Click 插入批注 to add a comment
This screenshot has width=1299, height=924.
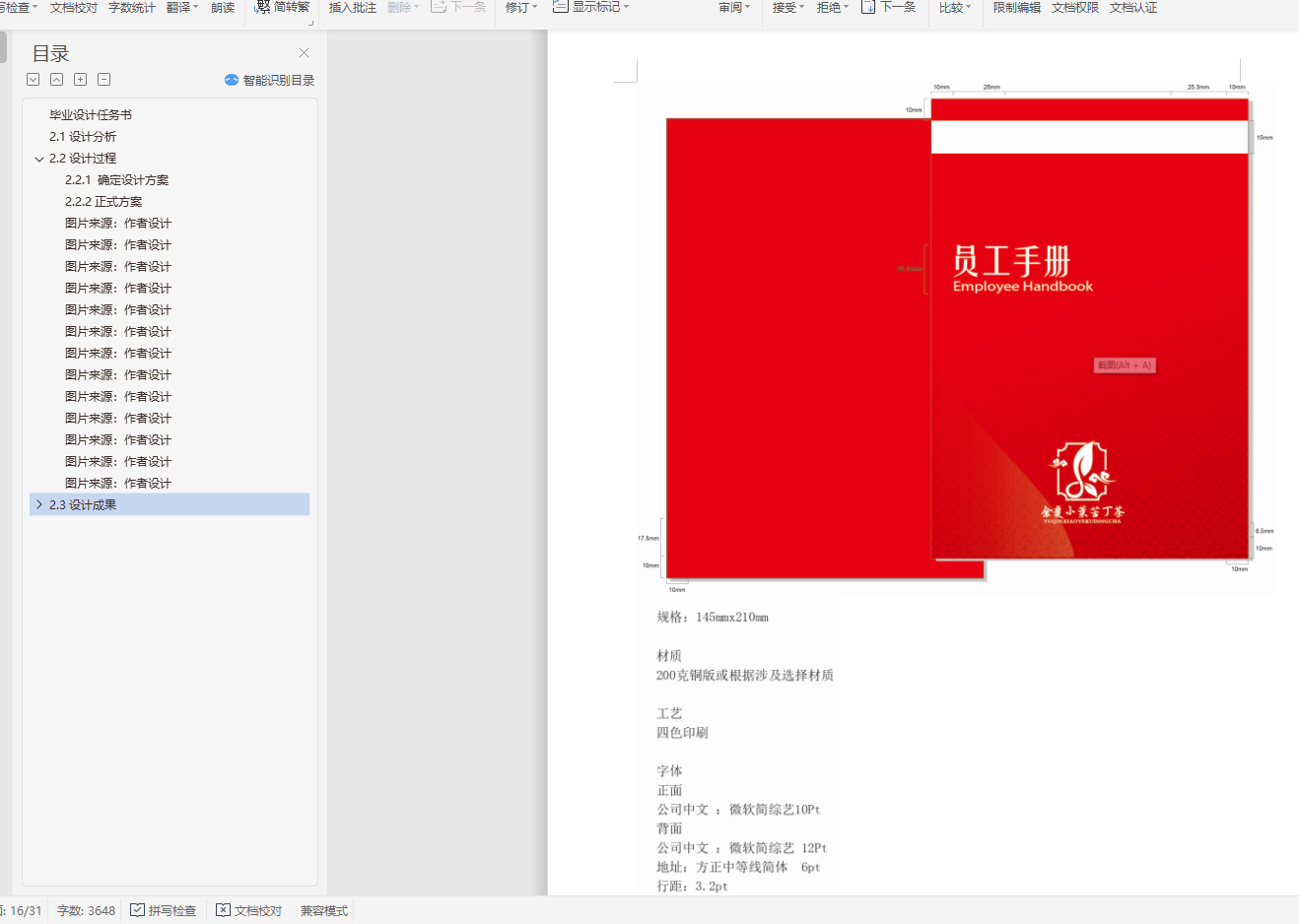pyautogui.click(x=353, y=7)
